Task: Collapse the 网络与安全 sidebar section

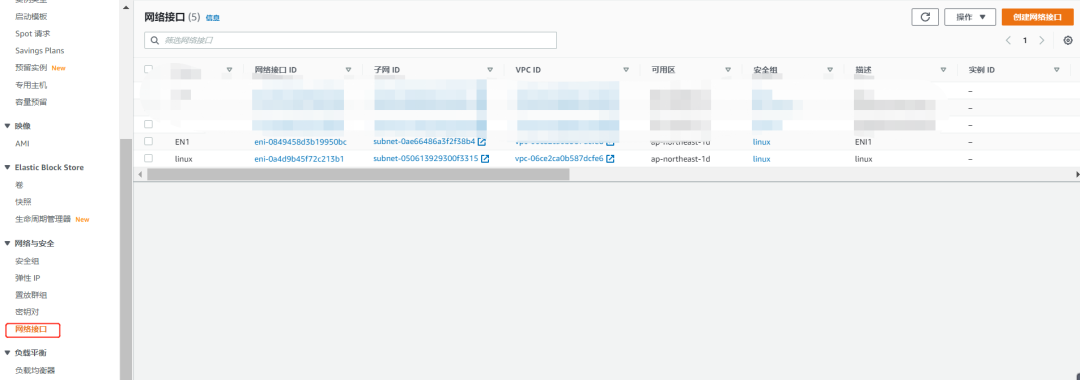Action: click(8, 244)
